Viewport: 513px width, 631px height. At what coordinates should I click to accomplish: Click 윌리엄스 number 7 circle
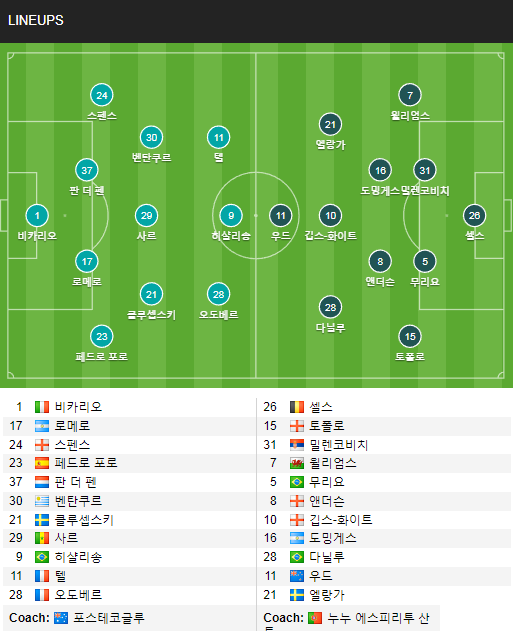coord(410,95)
